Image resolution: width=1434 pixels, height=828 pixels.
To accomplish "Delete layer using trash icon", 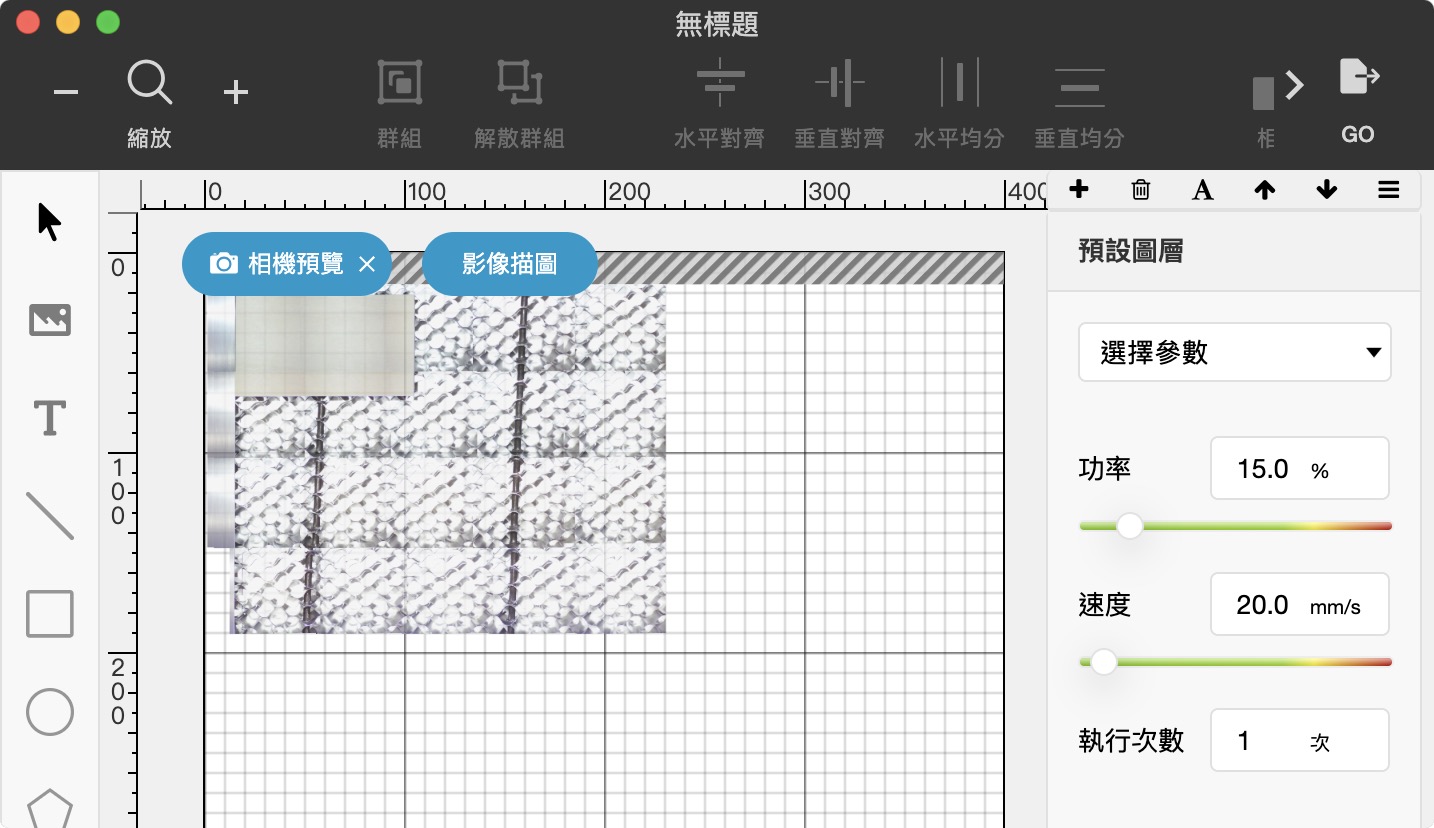I will [1141, 190].
